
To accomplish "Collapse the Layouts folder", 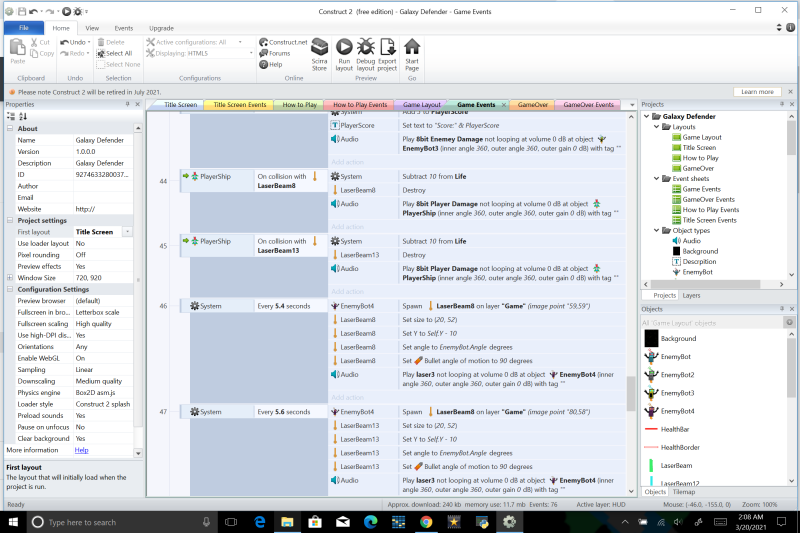I will point(657,126).
